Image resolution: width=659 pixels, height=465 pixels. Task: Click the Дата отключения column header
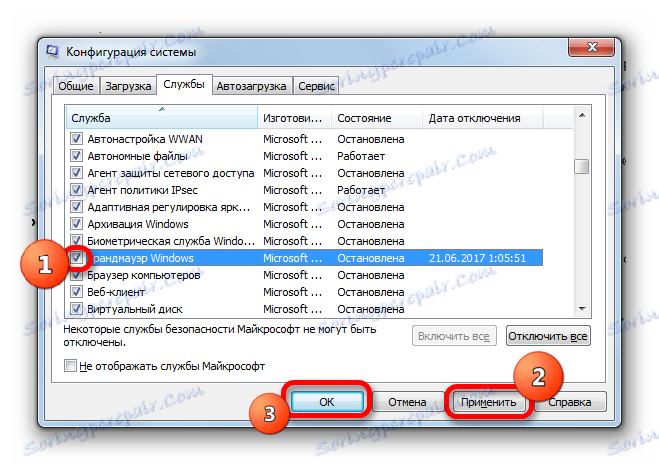click(482, 118)
